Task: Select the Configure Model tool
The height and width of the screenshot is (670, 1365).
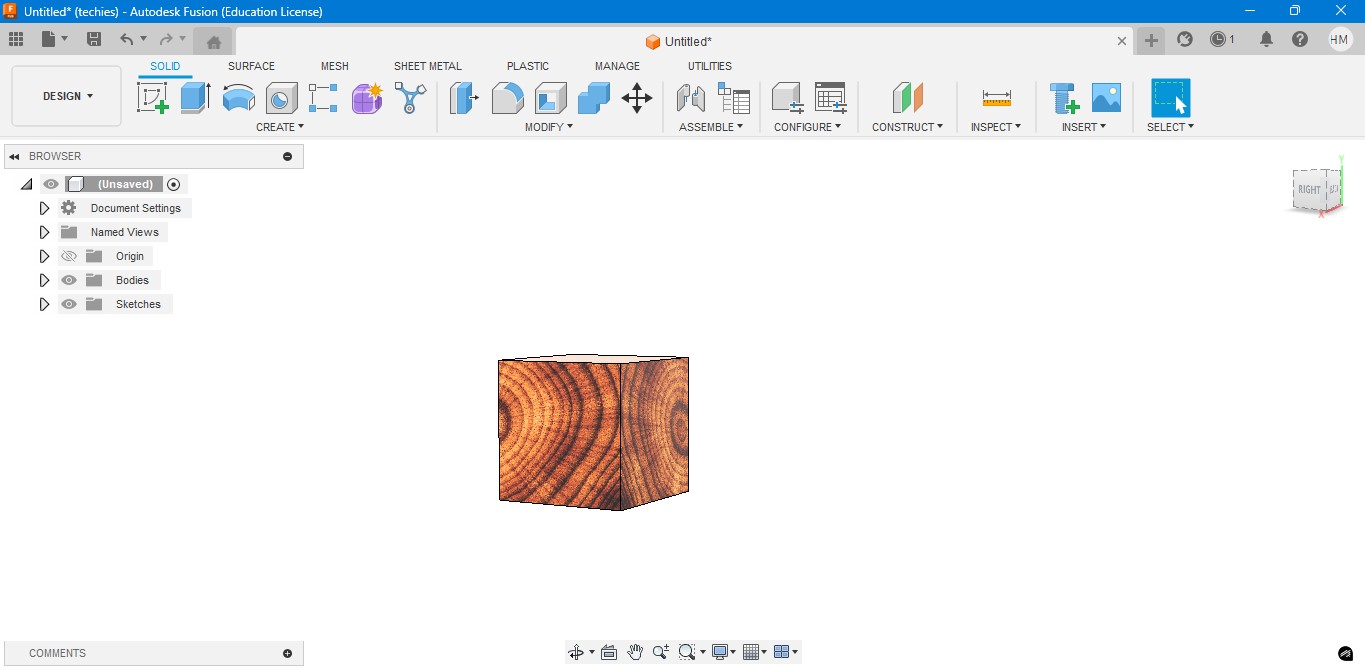Action: [x=787, y=98]
